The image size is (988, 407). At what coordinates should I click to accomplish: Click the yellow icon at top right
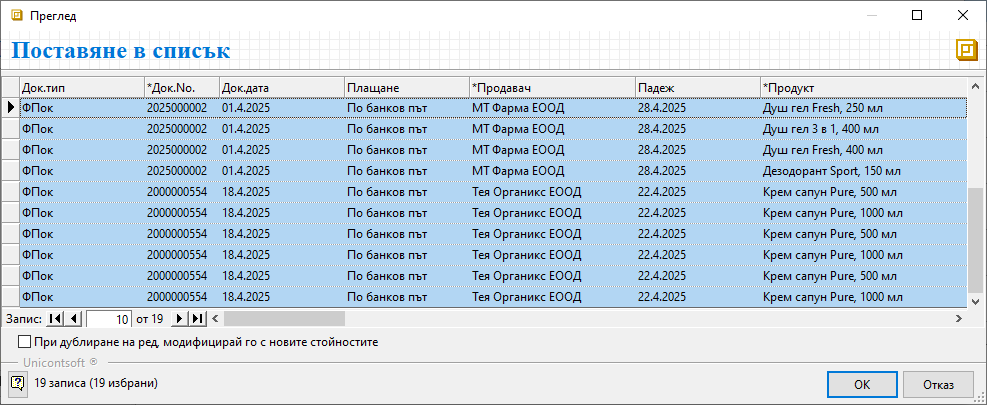966,50
